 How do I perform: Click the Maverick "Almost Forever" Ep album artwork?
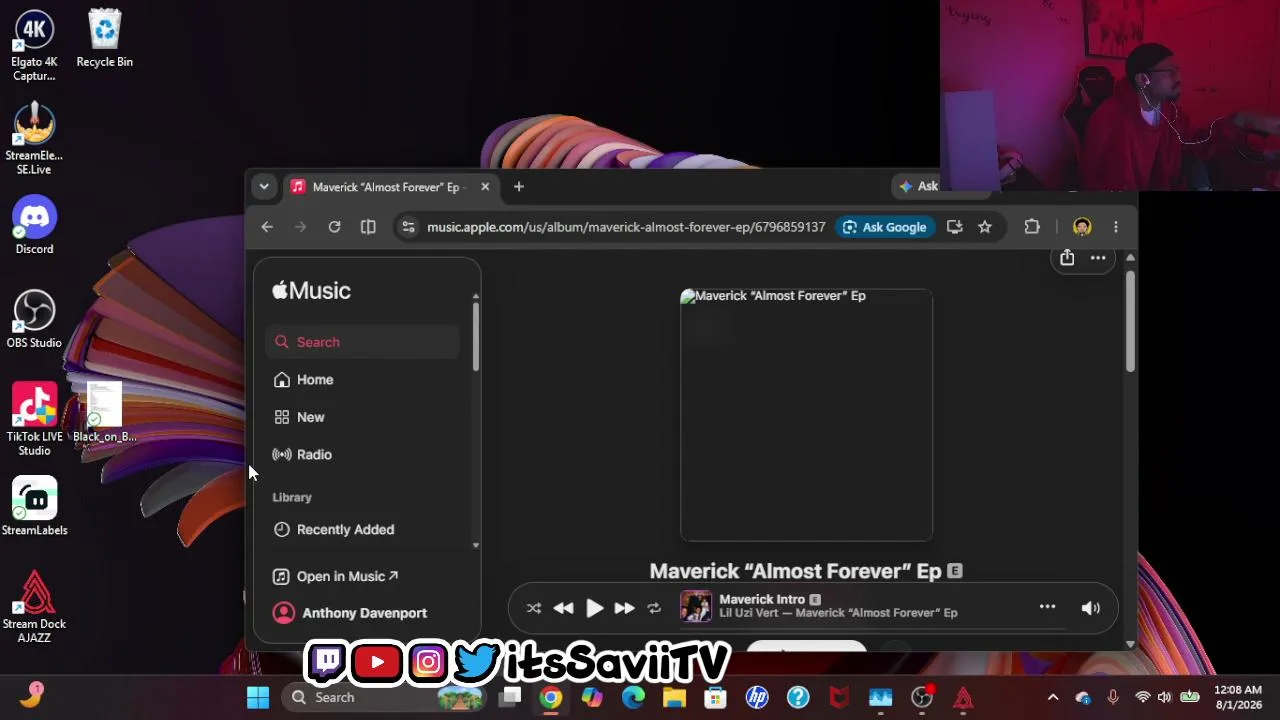[x=806, y=415]
